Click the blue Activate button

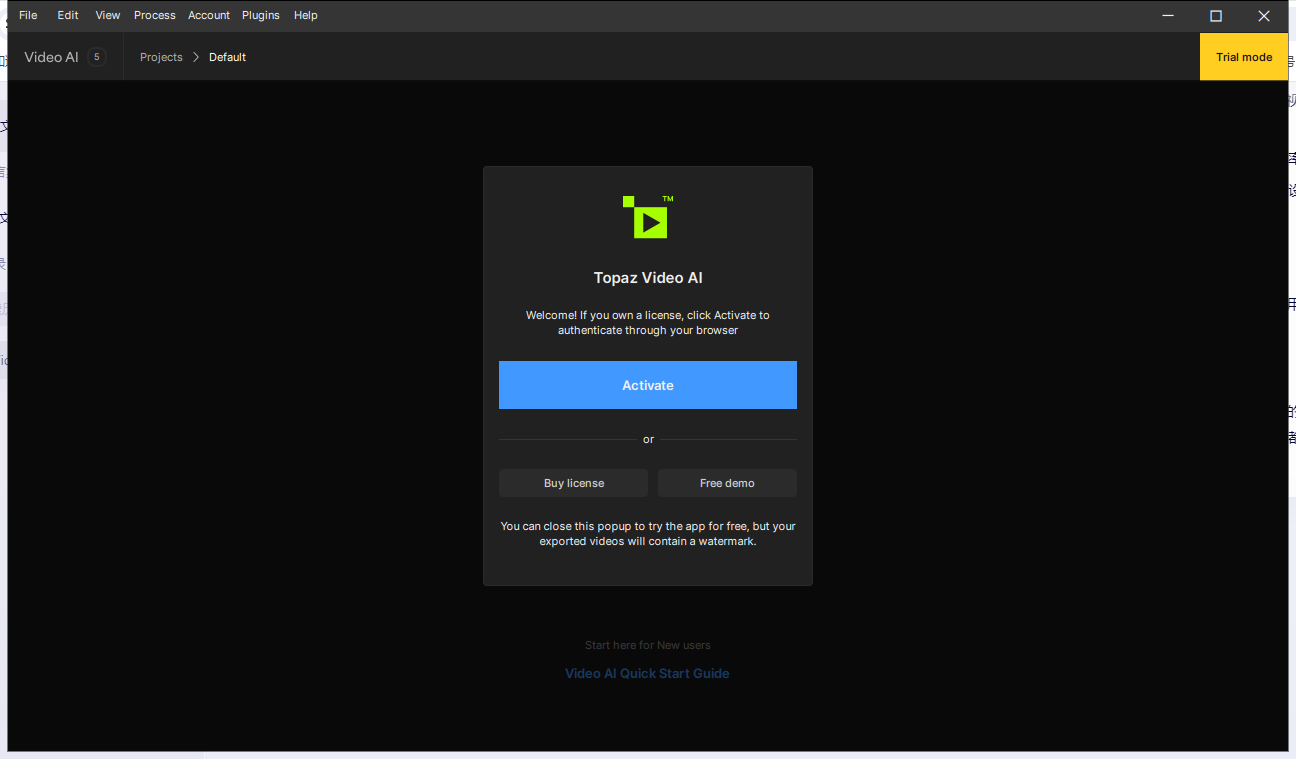(648, 385)
